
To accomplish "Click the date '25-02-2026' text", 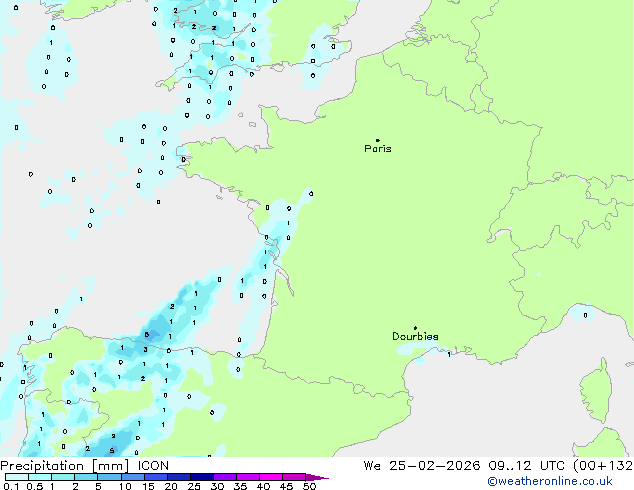I will point(435,466).
